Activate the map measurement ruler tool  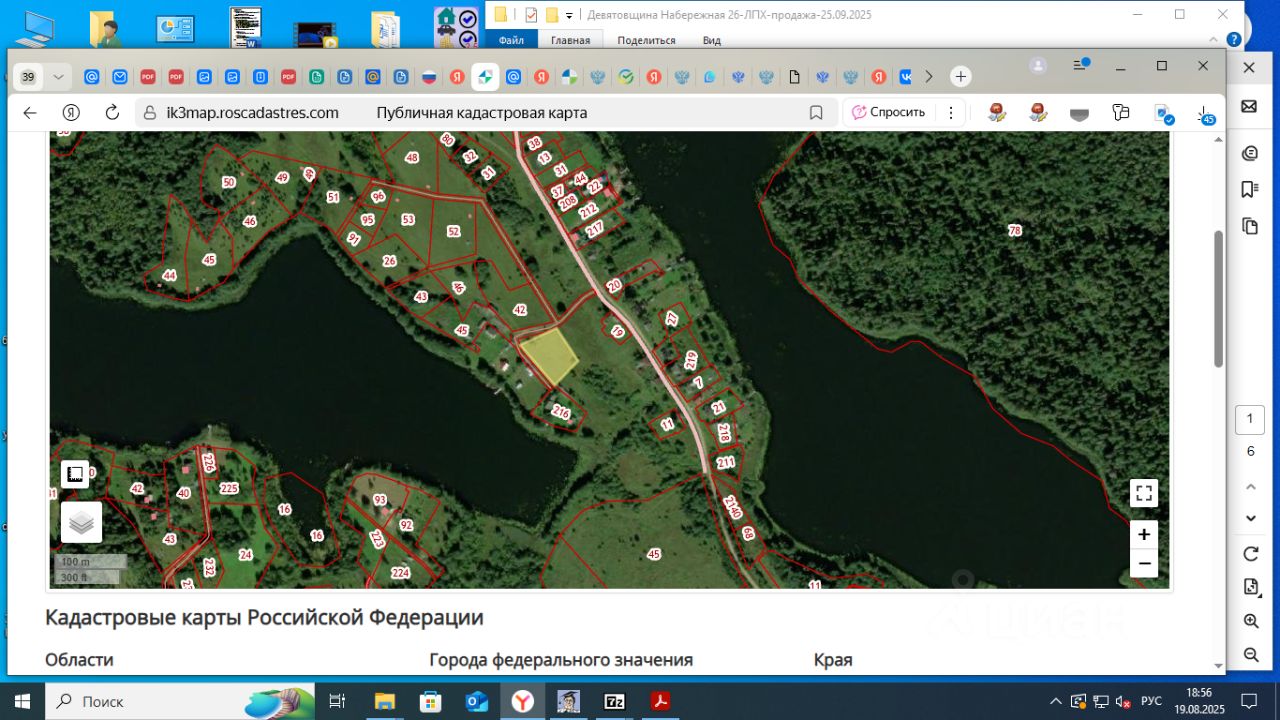pos(75,473)
